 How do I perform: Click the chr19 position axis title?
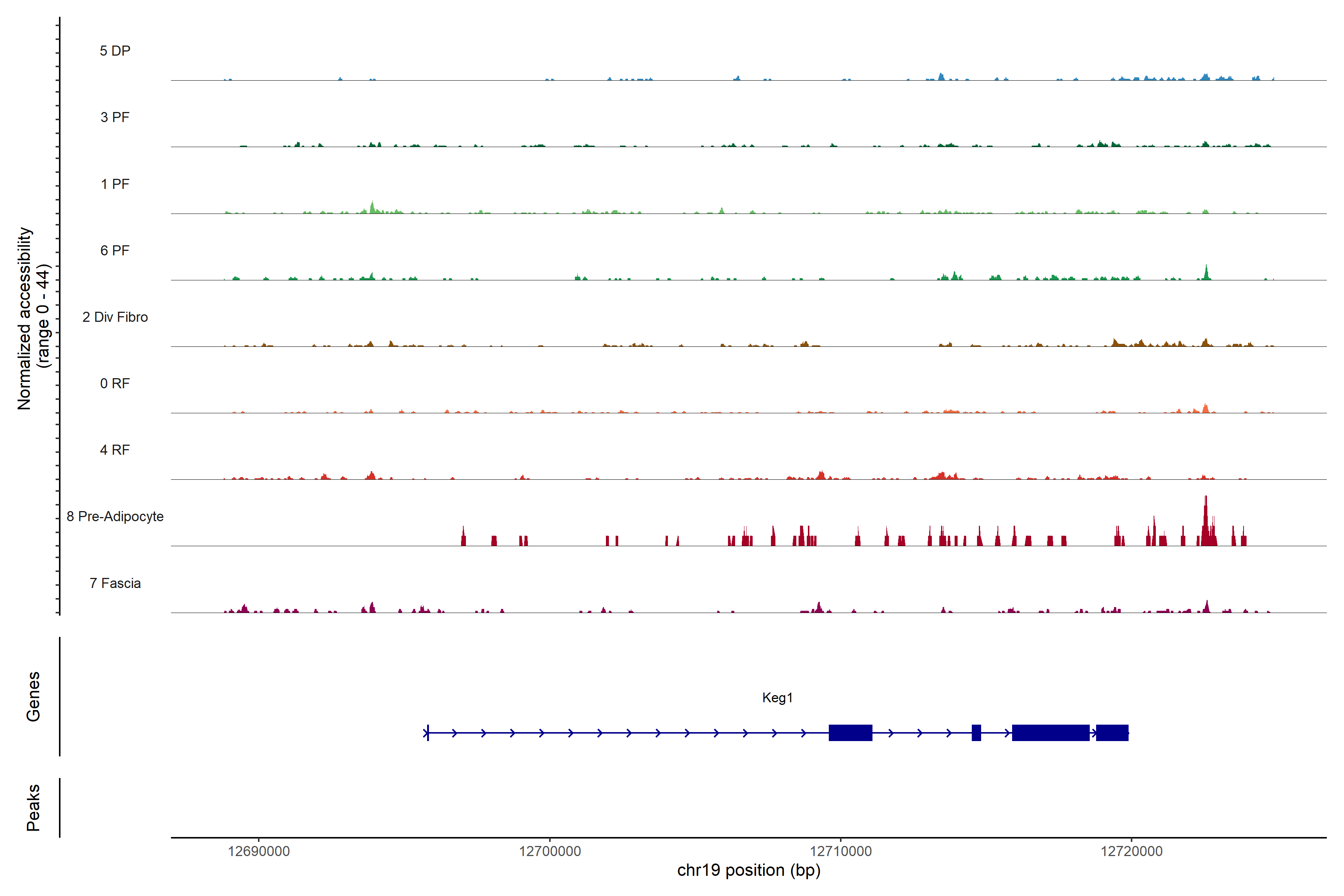pos(749,870)
